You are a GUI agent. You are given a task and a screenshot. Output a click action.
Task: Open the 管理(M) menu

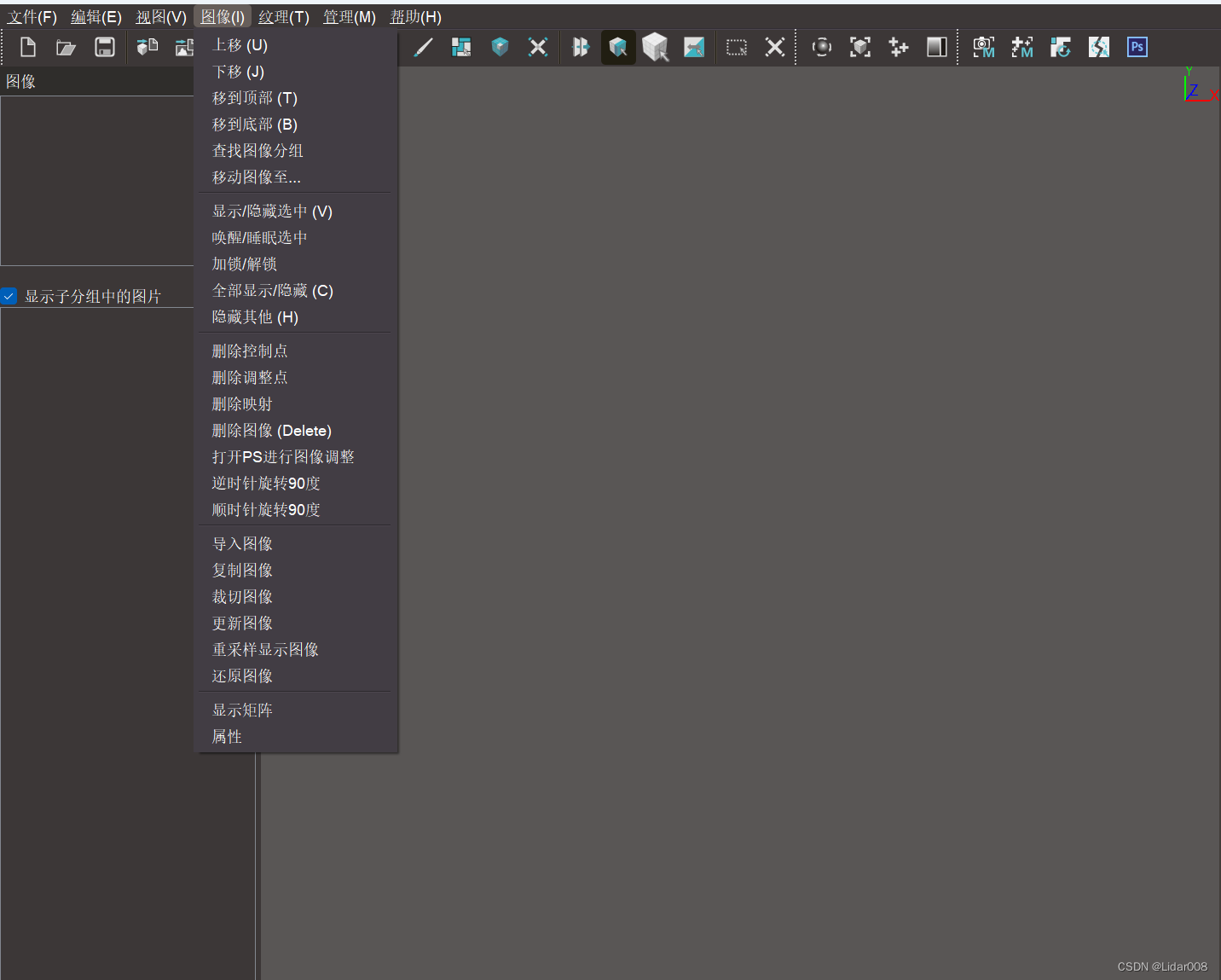tap(350, 17)
